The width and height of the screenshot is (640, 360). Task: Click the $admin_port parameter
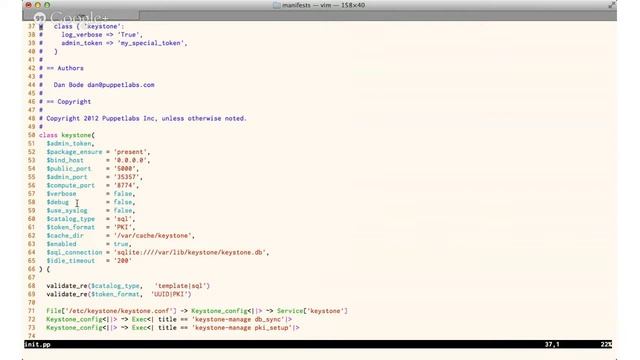(x=67, y=177)
